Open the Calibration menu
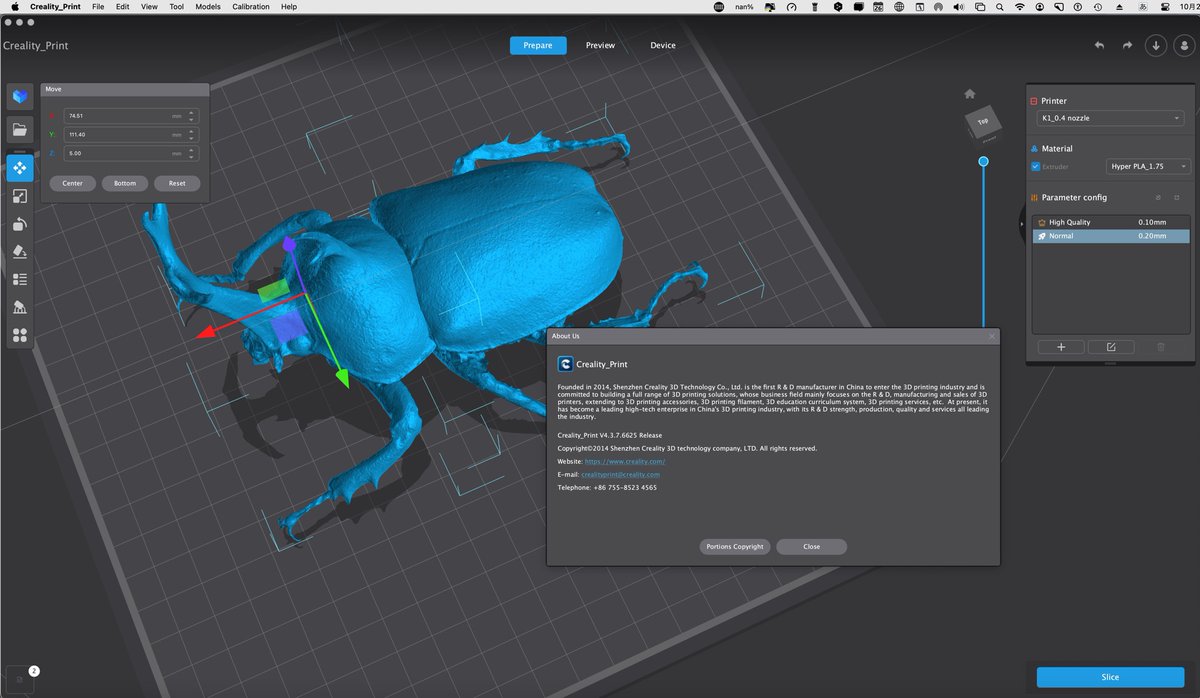 click(251, 7)
